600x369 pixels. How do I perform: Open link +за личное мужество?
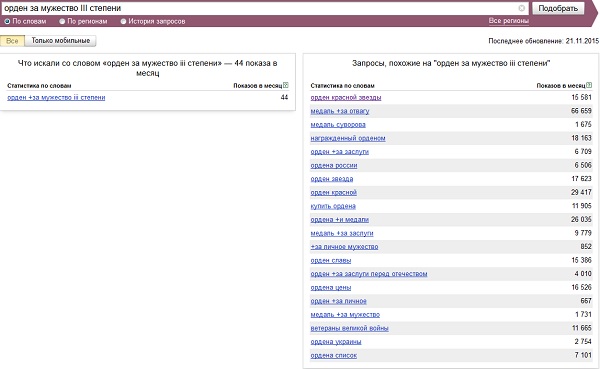(x=344, y=247)
